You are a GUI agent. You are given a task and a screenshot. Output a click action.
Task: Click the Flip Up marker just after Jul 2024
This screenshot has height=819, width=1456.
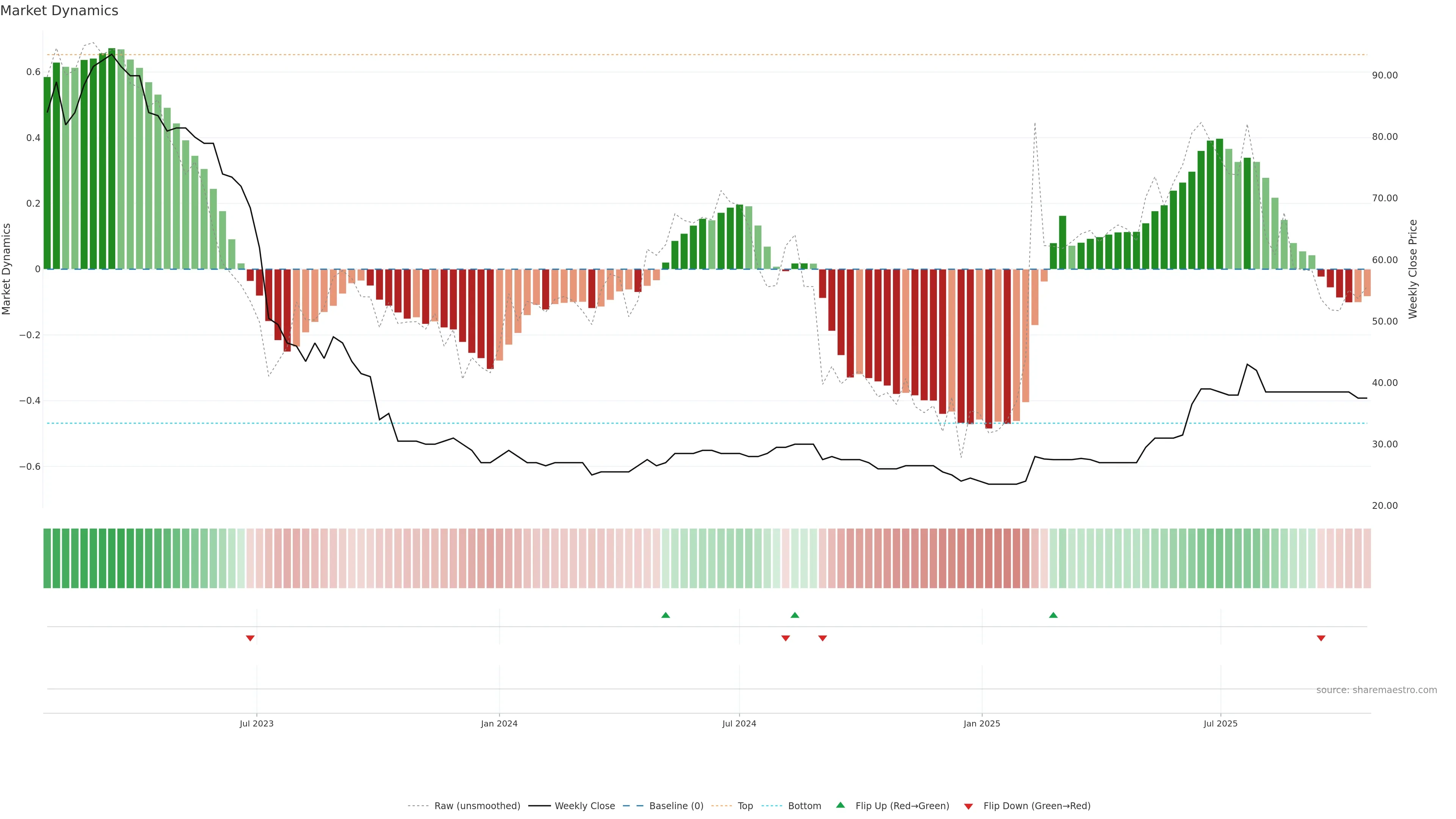point(795,615)
